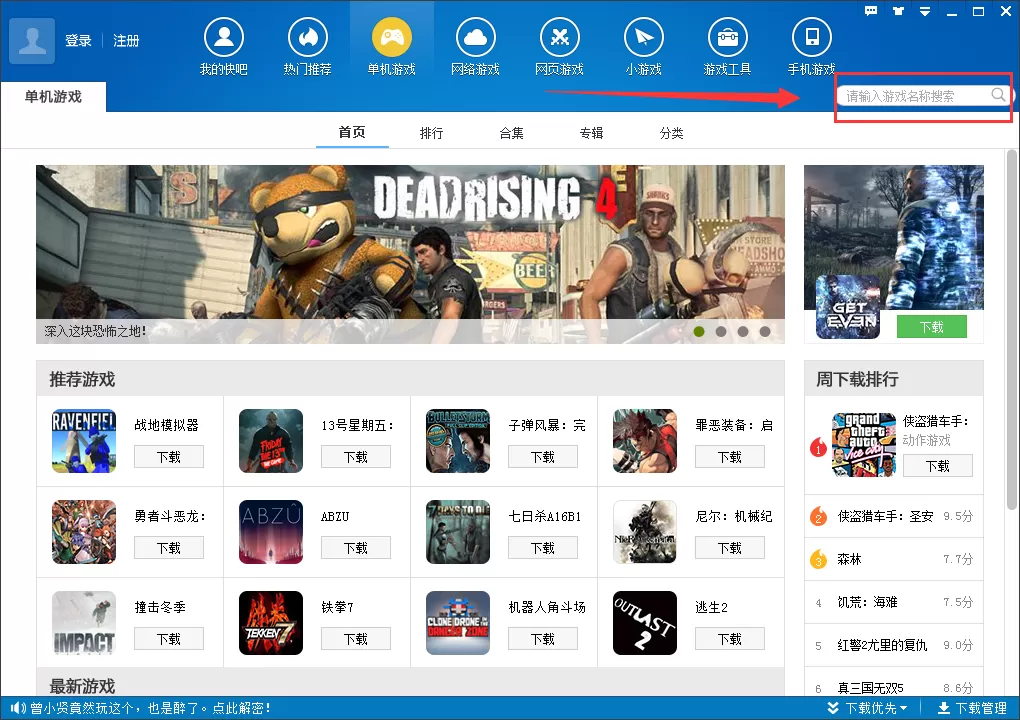Select the first green banner dot
Image resolution: width=1020 pixels, height=720 pixels.
pyautogui.click(x=699, y=332)
